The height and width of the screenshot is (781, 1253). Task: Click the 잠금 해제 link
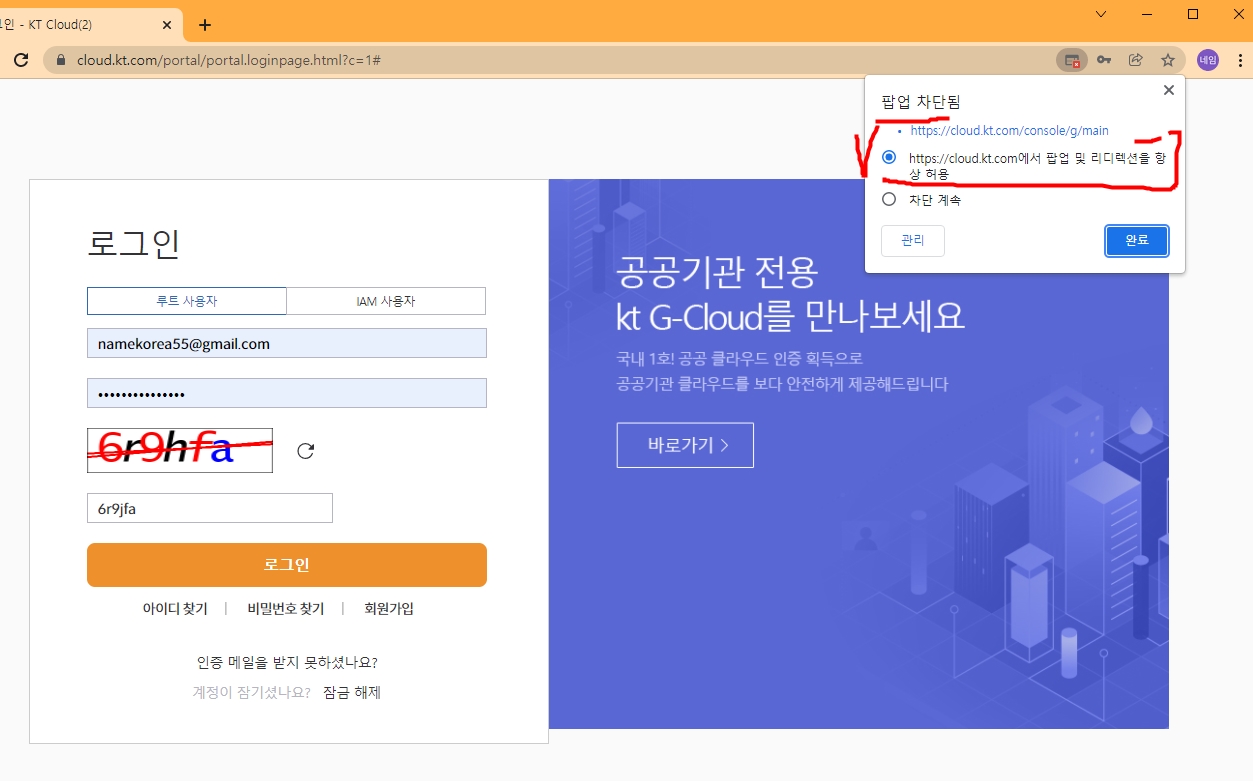coord(352,692)
